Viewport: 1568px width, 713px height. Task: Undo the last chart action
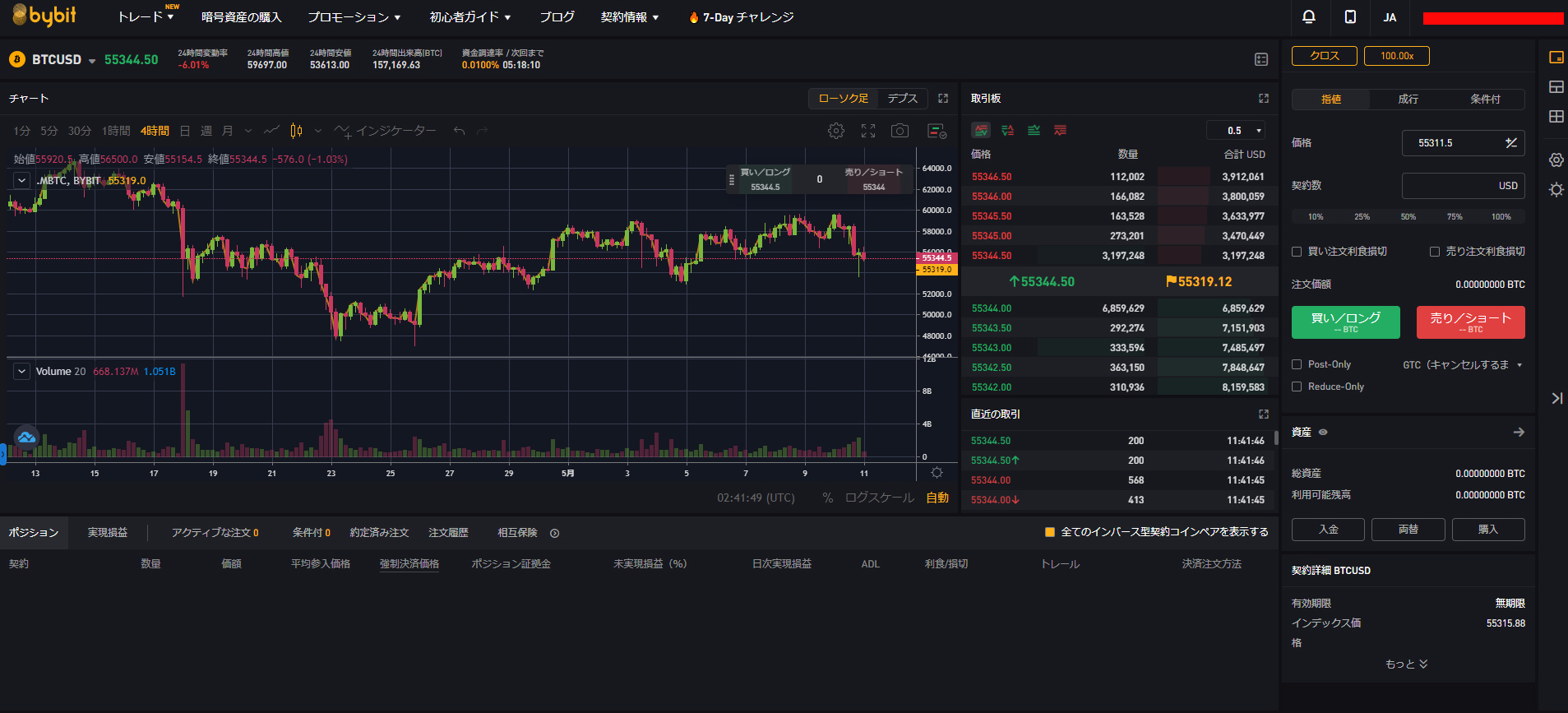(459, 131)
